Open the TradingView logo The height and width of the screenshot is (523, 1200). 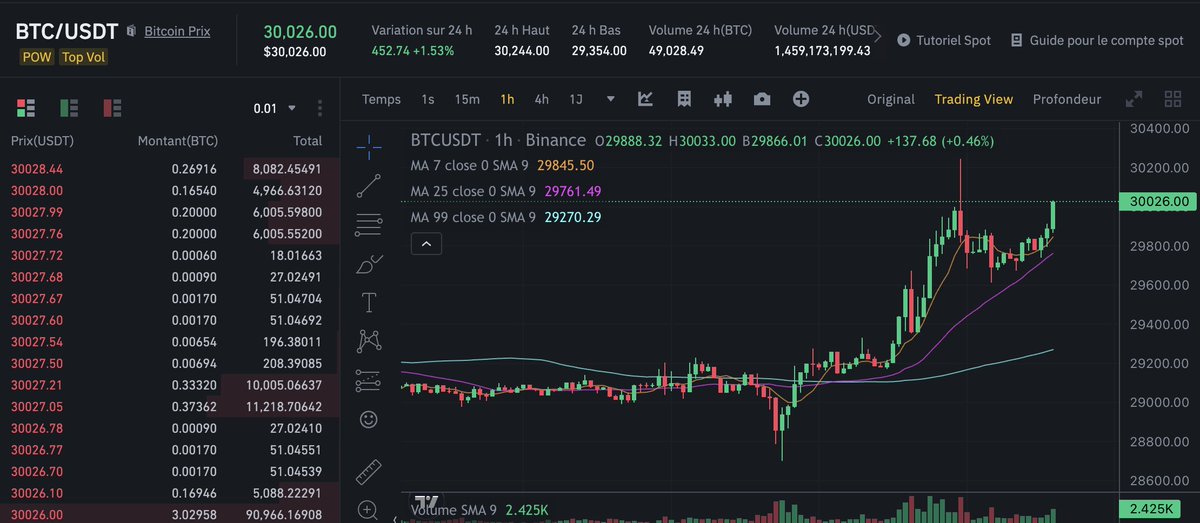pyautogui.click(x=427, y=503)
